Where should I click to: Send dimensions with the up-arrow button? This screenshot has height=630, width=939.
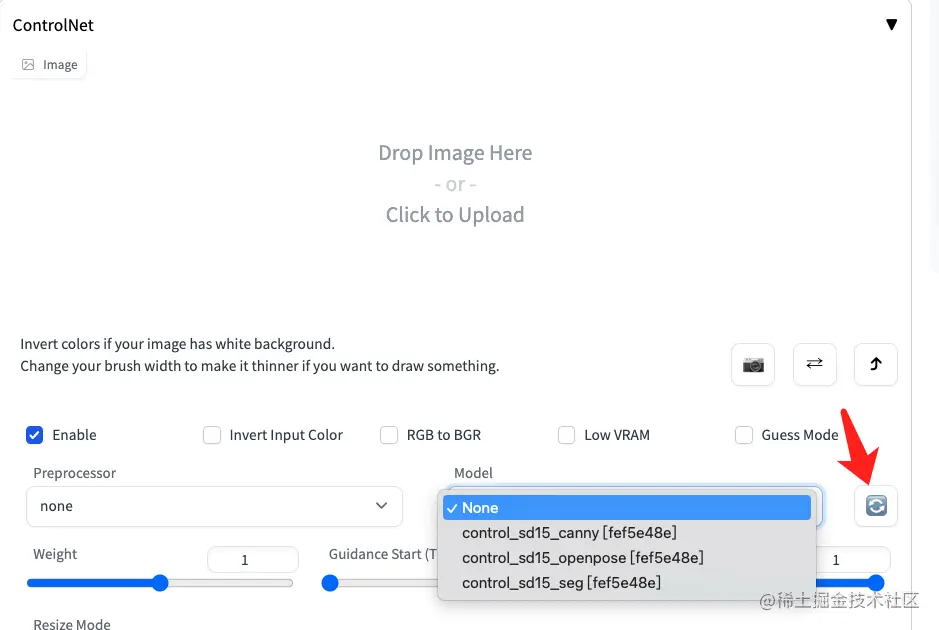[876, 364]
